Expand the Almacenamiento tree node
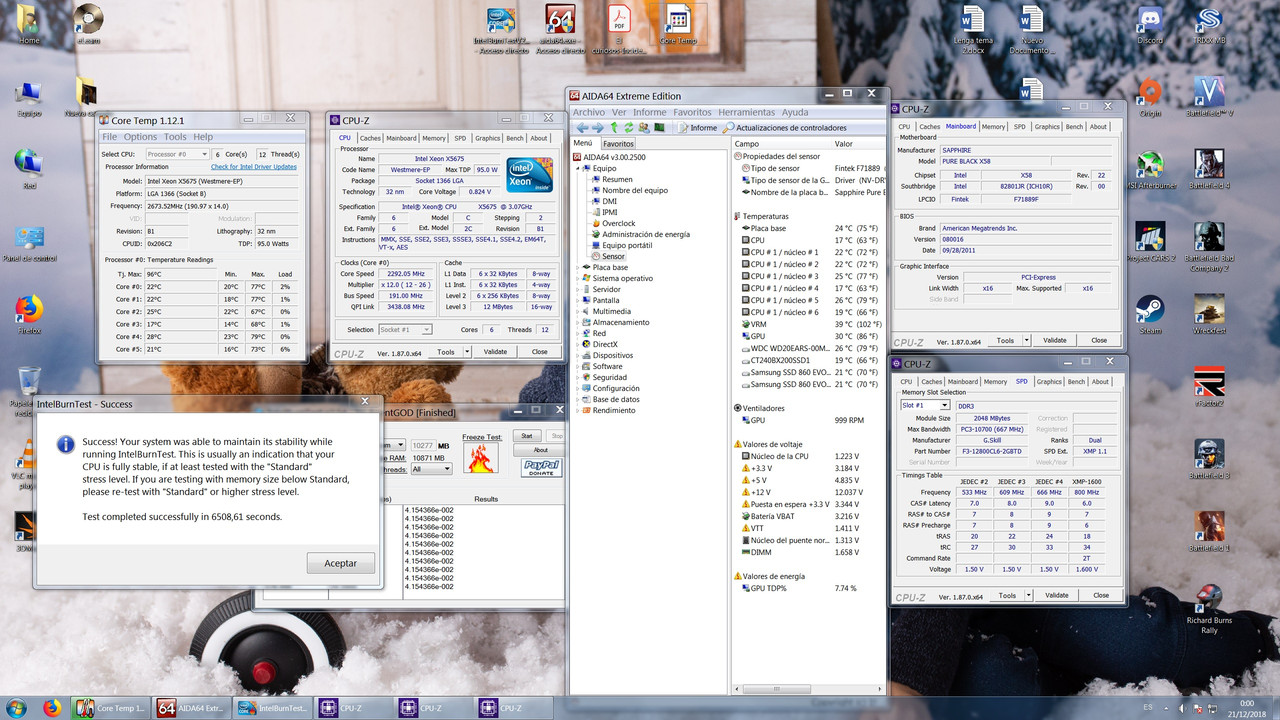 (578, 322)
